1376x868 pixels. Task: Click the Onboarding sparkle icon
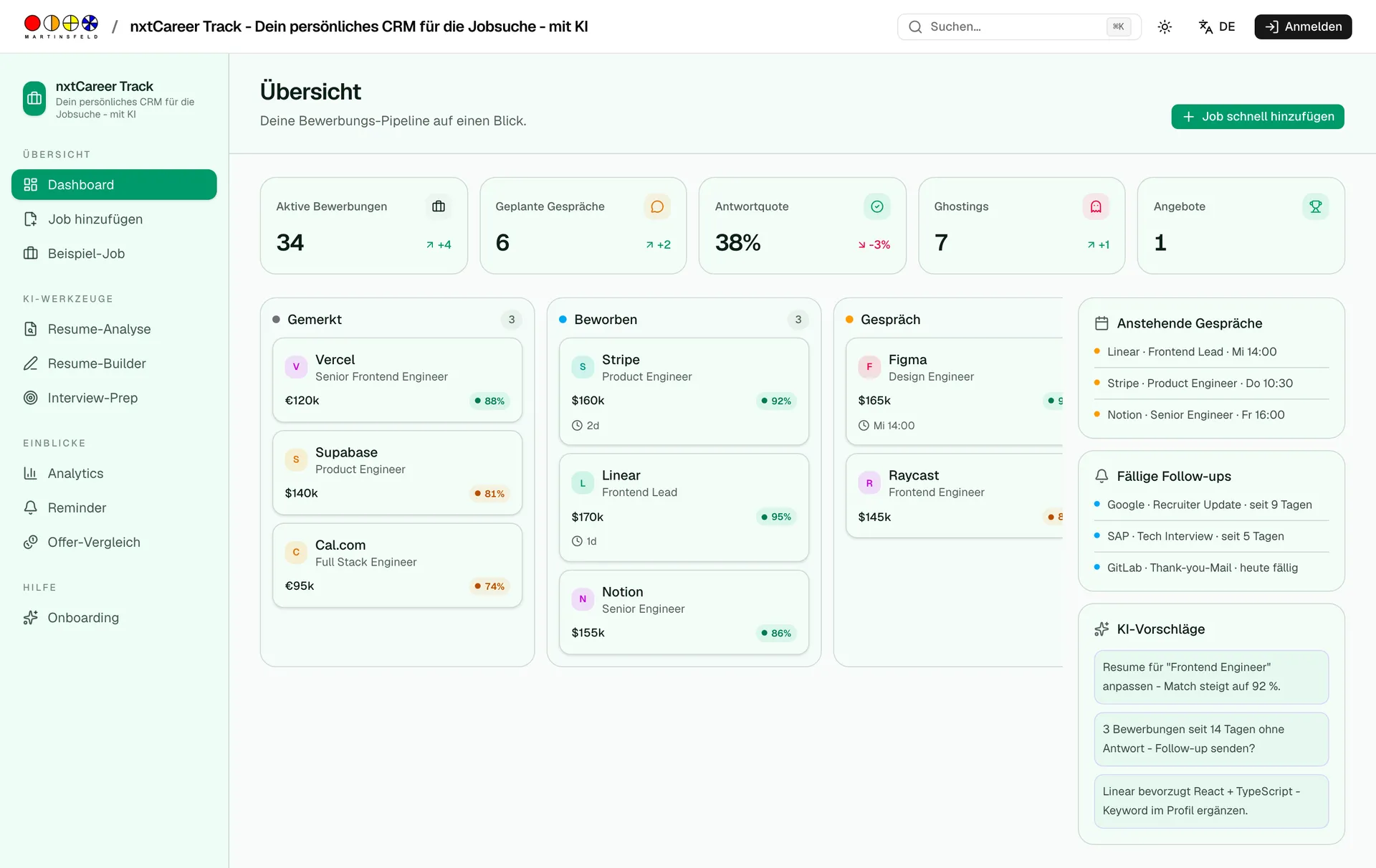tap(30, 617)
